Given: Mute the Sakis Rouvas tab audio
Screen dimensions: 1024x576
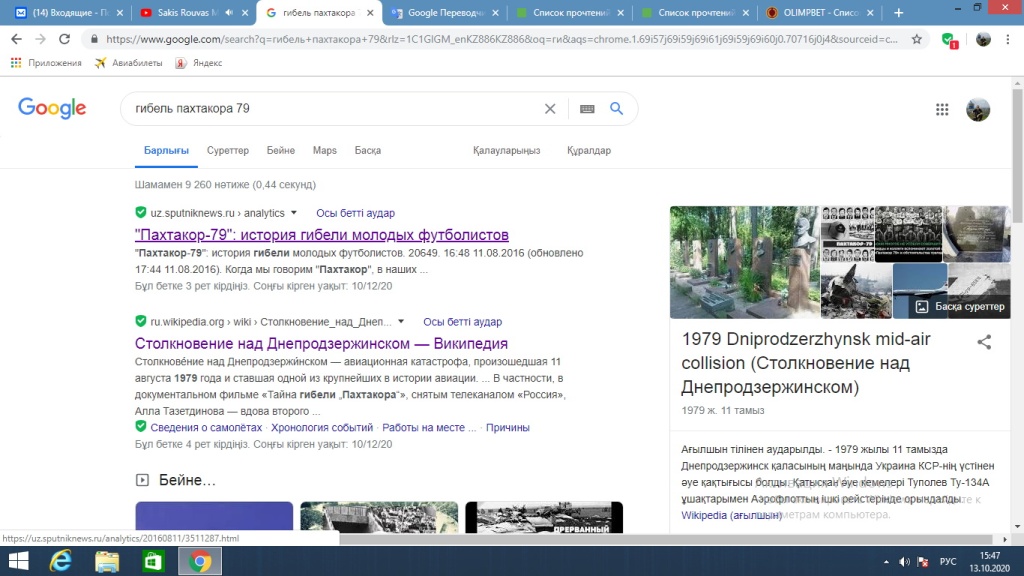Looking at the screenshot, I should pos(229,12).
